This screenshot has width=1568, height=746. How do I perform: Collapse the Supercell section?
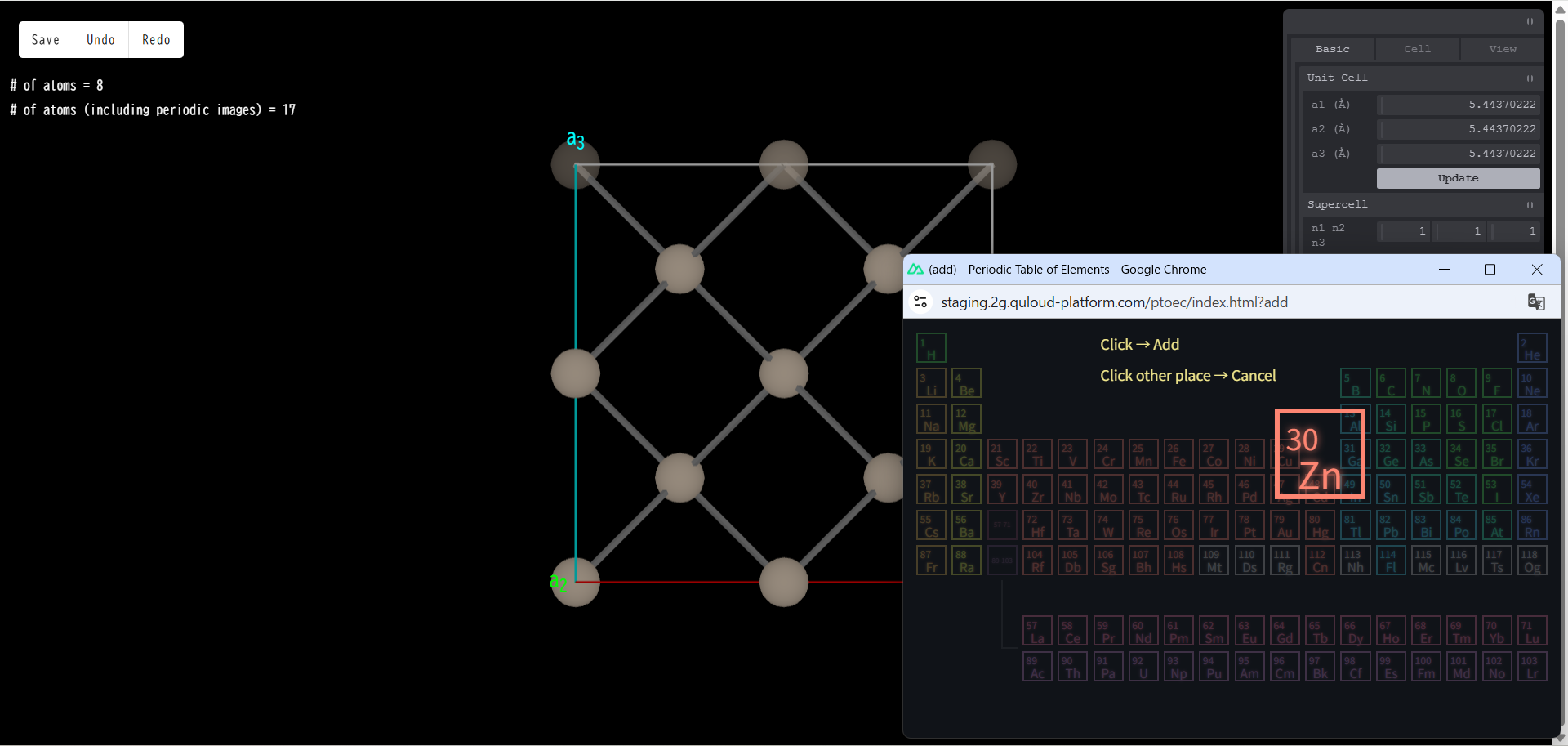pyautogui.click(x=1530, y=205)
